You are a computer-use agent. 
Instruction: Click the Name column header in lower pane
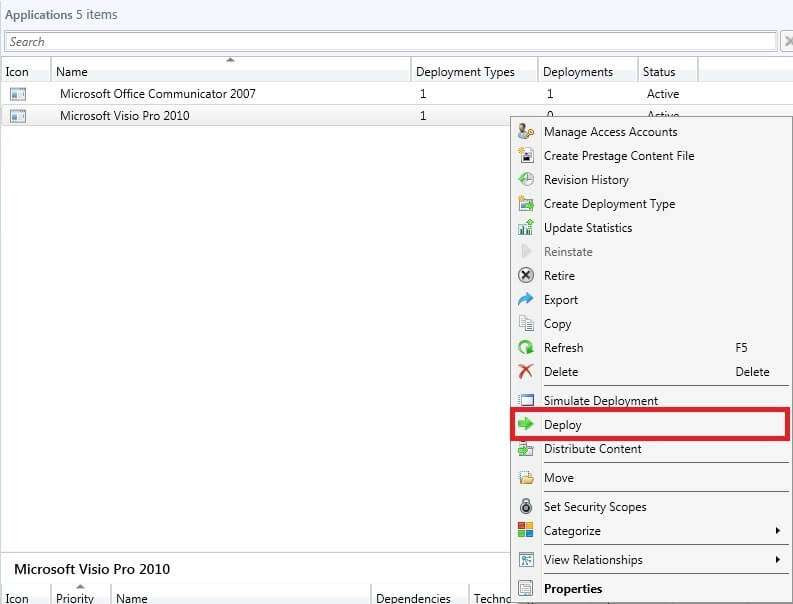[x=241, y=596]
